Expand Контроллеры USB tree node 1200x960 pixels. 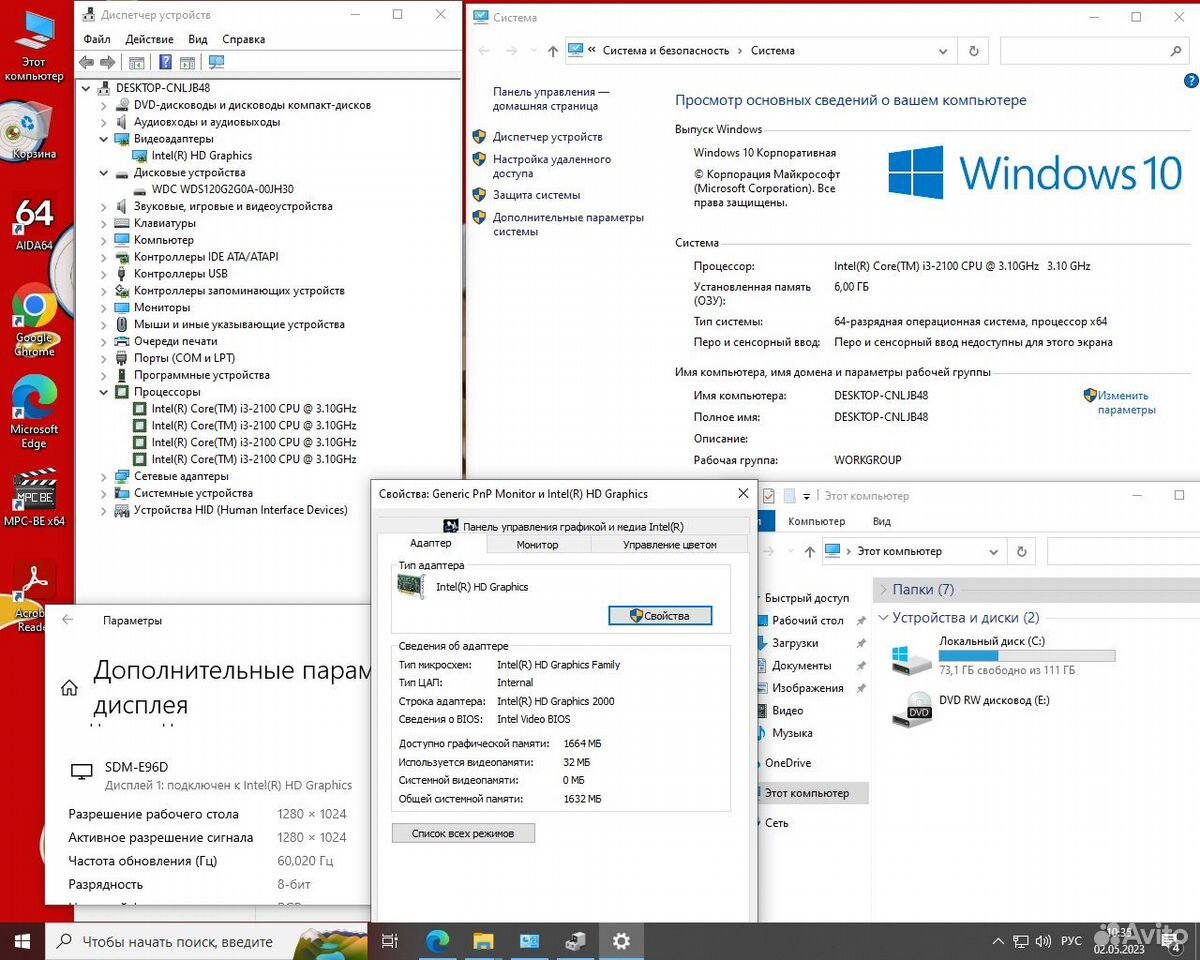pyautogui.click(x=104, y=273)
